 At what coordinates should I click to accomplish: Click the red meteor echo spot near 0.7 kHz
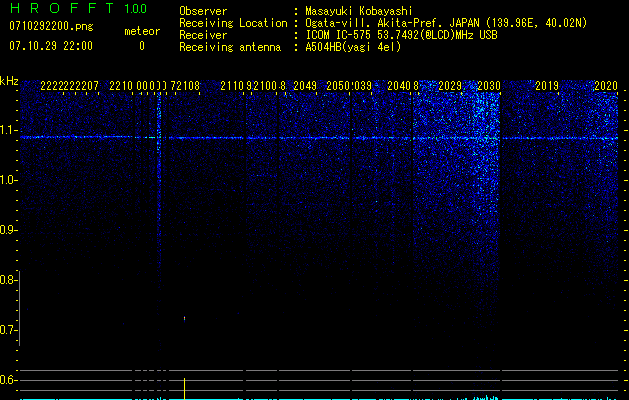185,319
